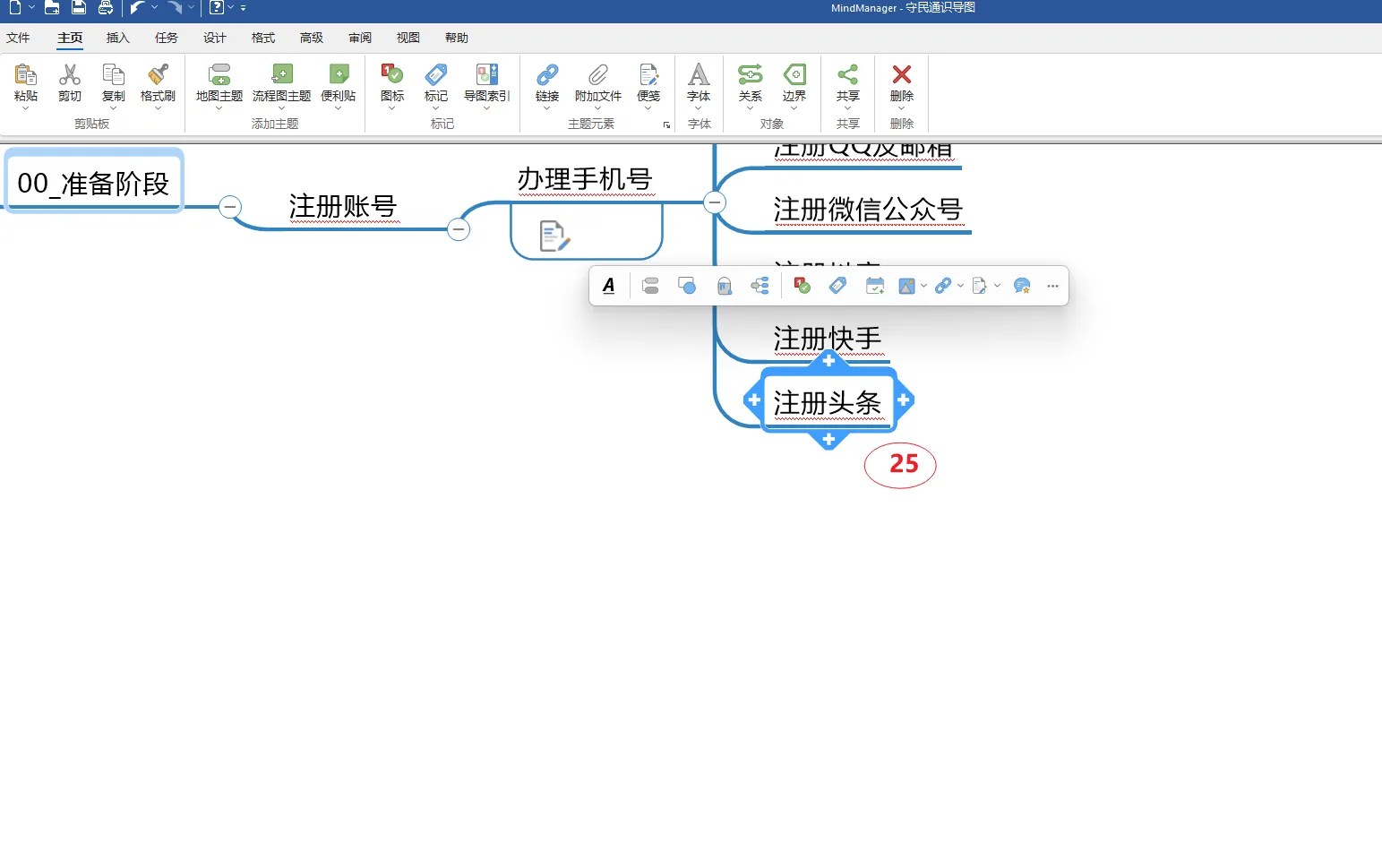Collapse the 办理手机号 children
Image resolution: width=1382 pixels, height=868 pixels.
(x=715, y=202)
